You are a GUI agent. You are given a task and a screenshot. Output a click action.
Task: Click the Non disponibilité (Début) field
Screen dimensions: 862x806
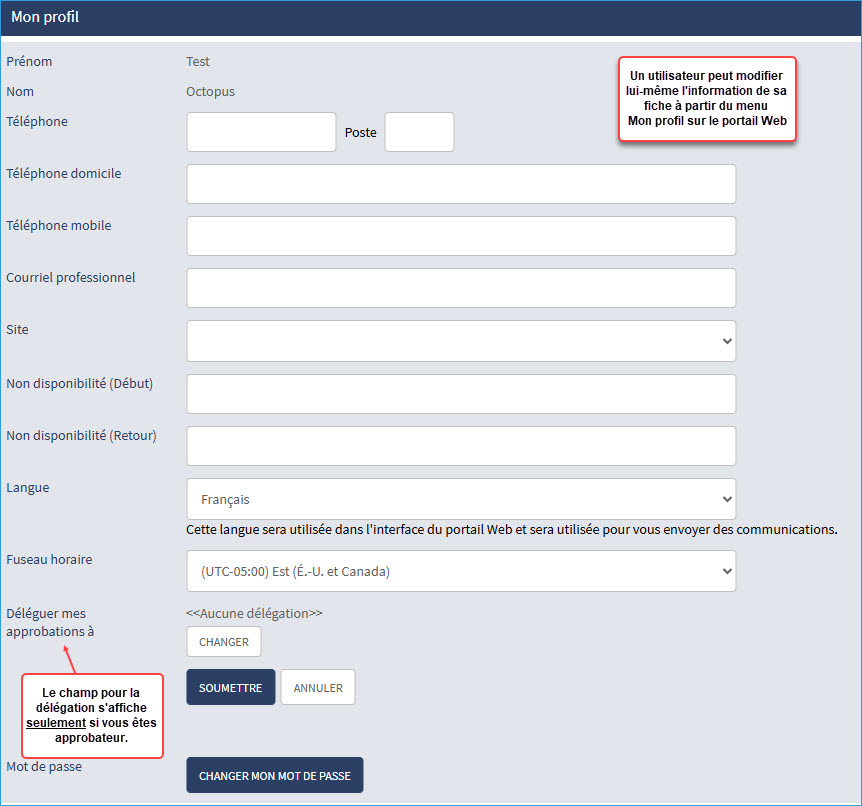[x=461, y=394]
